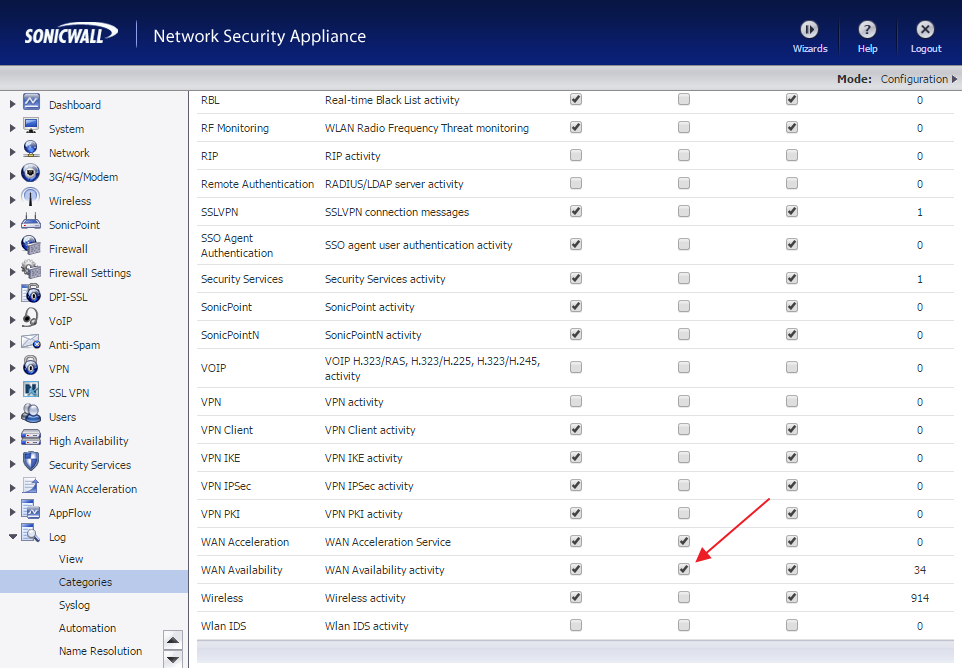Click the WAN Acceleration icon
This screenshot has height=668, width=962.
point(31,485)
